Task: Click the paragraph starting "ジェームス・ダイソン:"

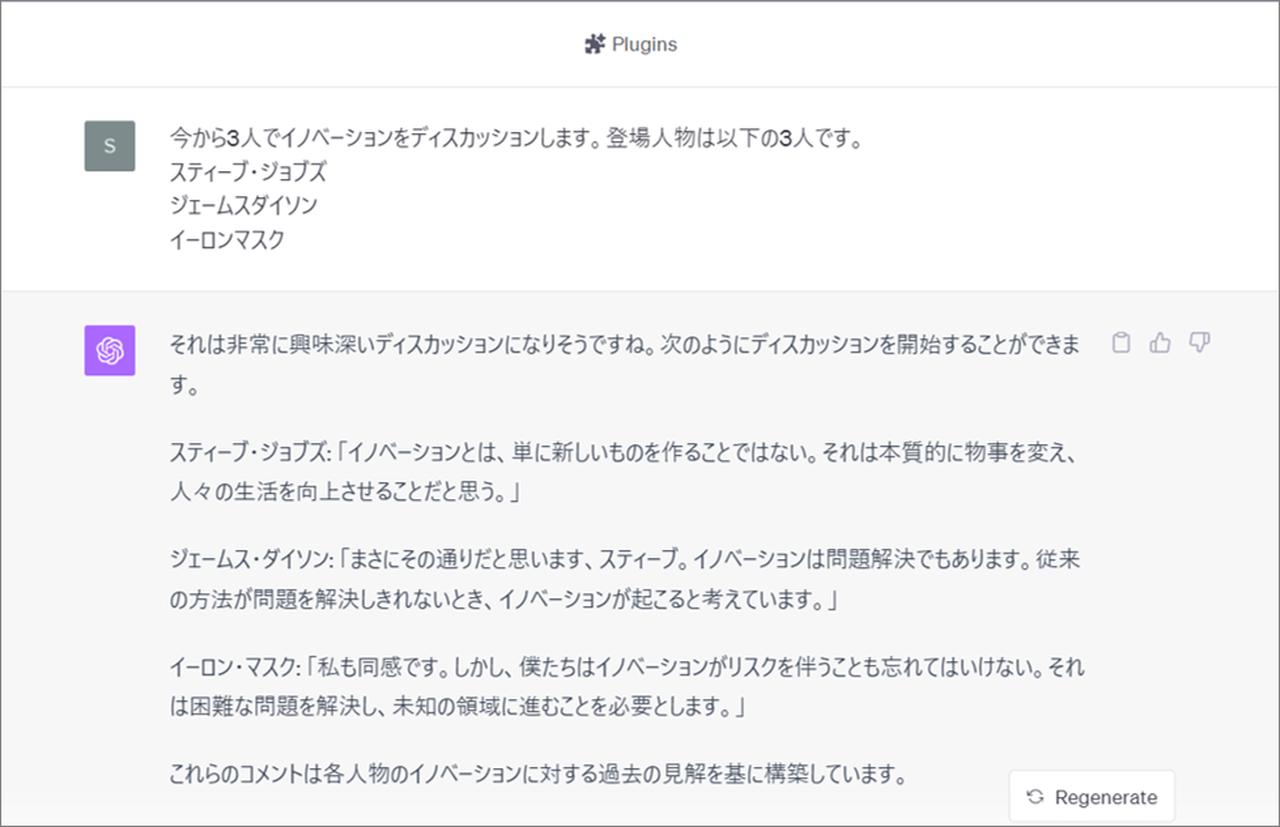Action: point(625,580)
